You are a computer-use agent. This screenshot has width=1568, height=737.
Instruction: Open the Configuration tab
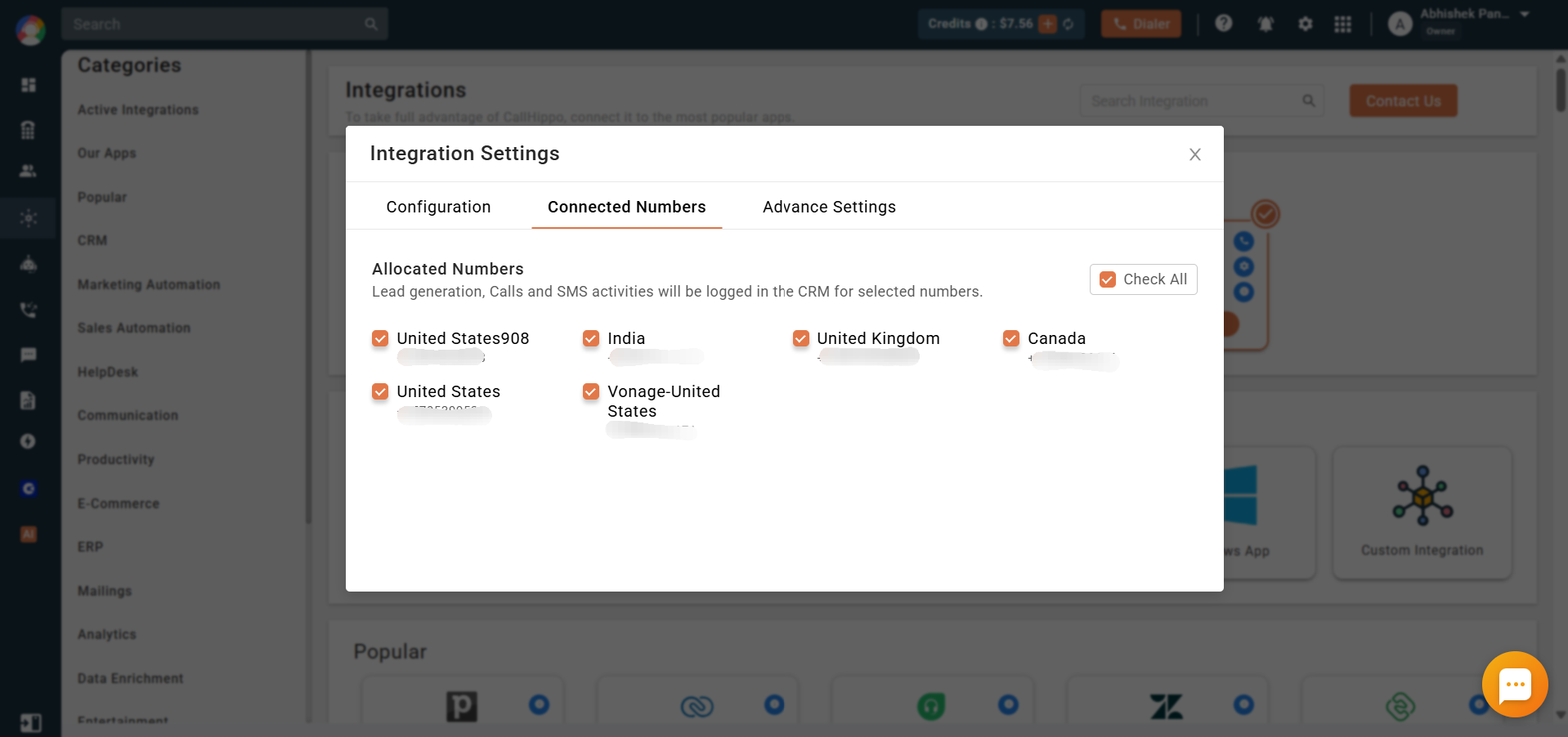pos(438,207)
